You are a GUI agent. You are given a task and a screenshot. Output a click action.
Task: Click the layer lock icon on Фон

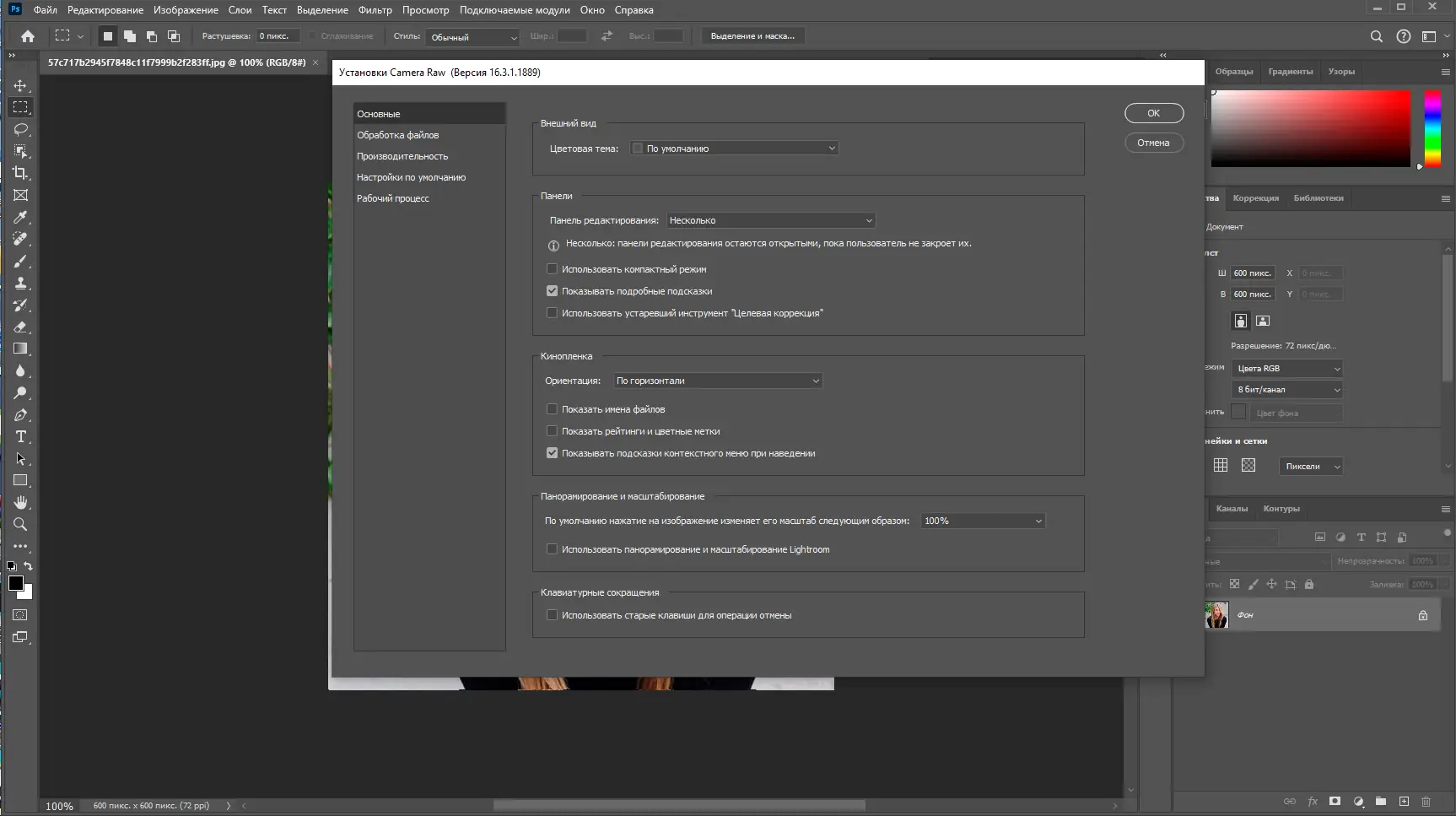1423,615
